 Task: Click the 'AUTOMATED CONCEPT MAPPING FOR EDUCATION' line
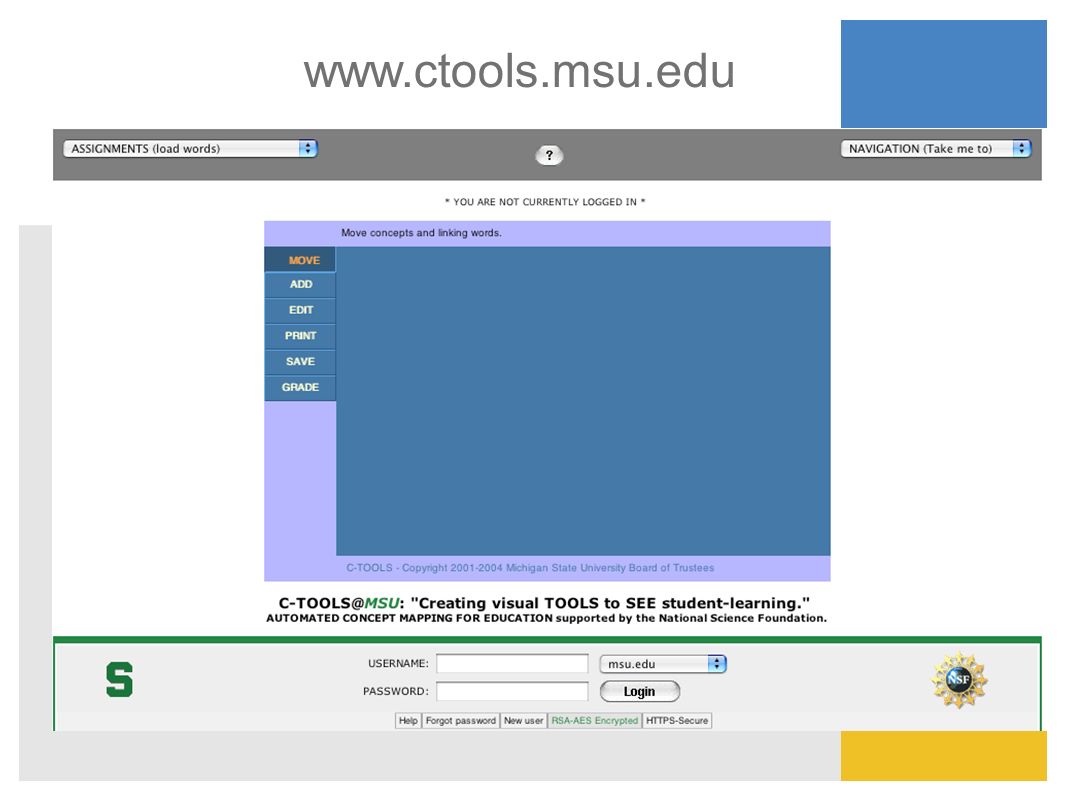tap(546, 618)
